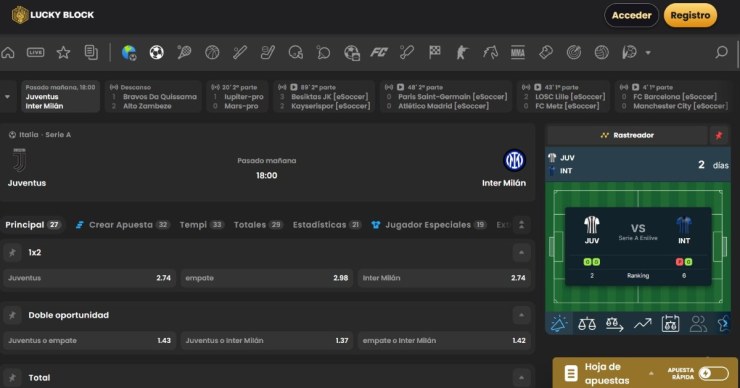This screenshot has height=388, width=740.
Task: Open the bet history documents icon
Action: pyautogui.click(x=91, y=52)
